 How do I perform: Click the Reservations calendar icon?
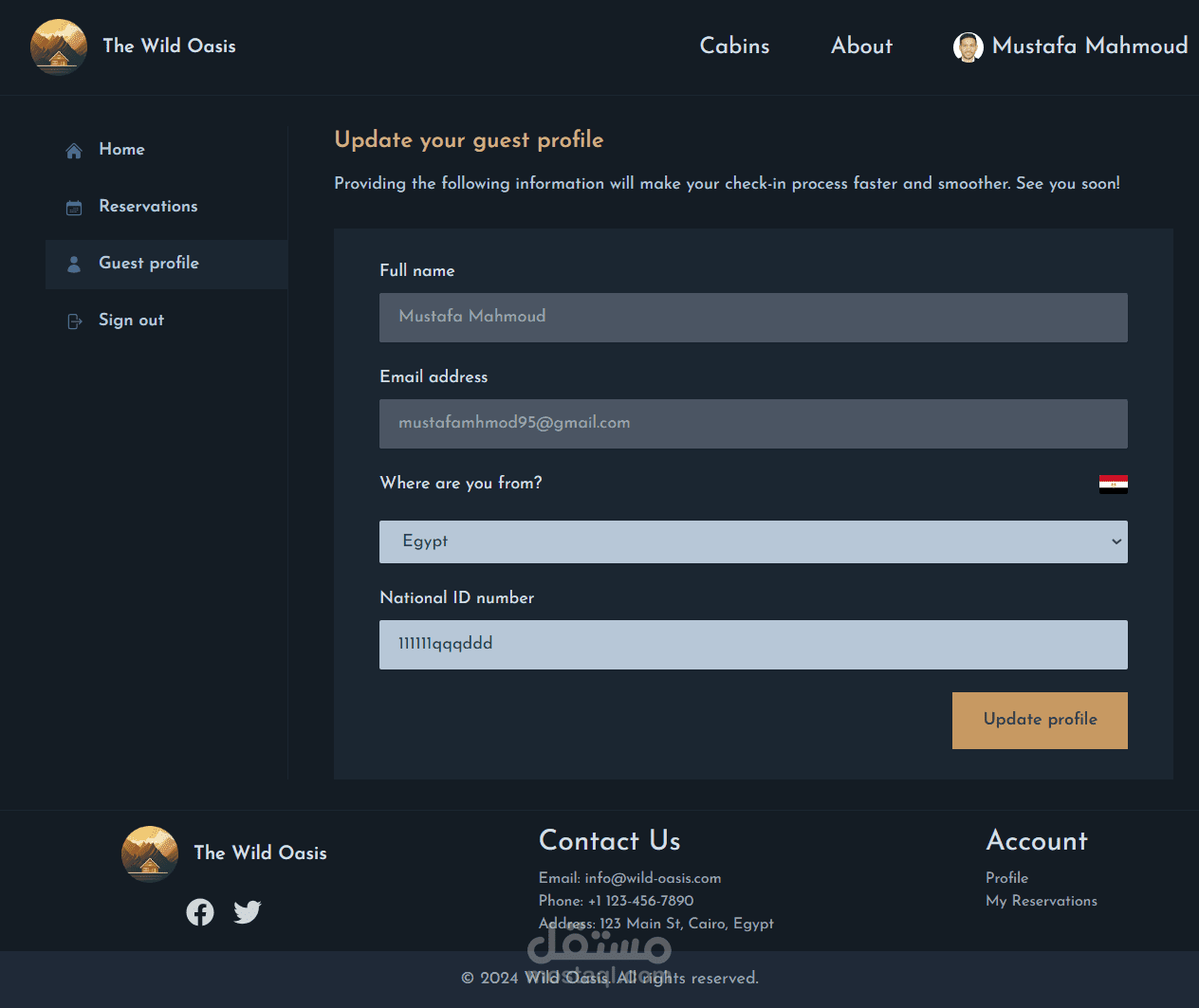(74, 208)
